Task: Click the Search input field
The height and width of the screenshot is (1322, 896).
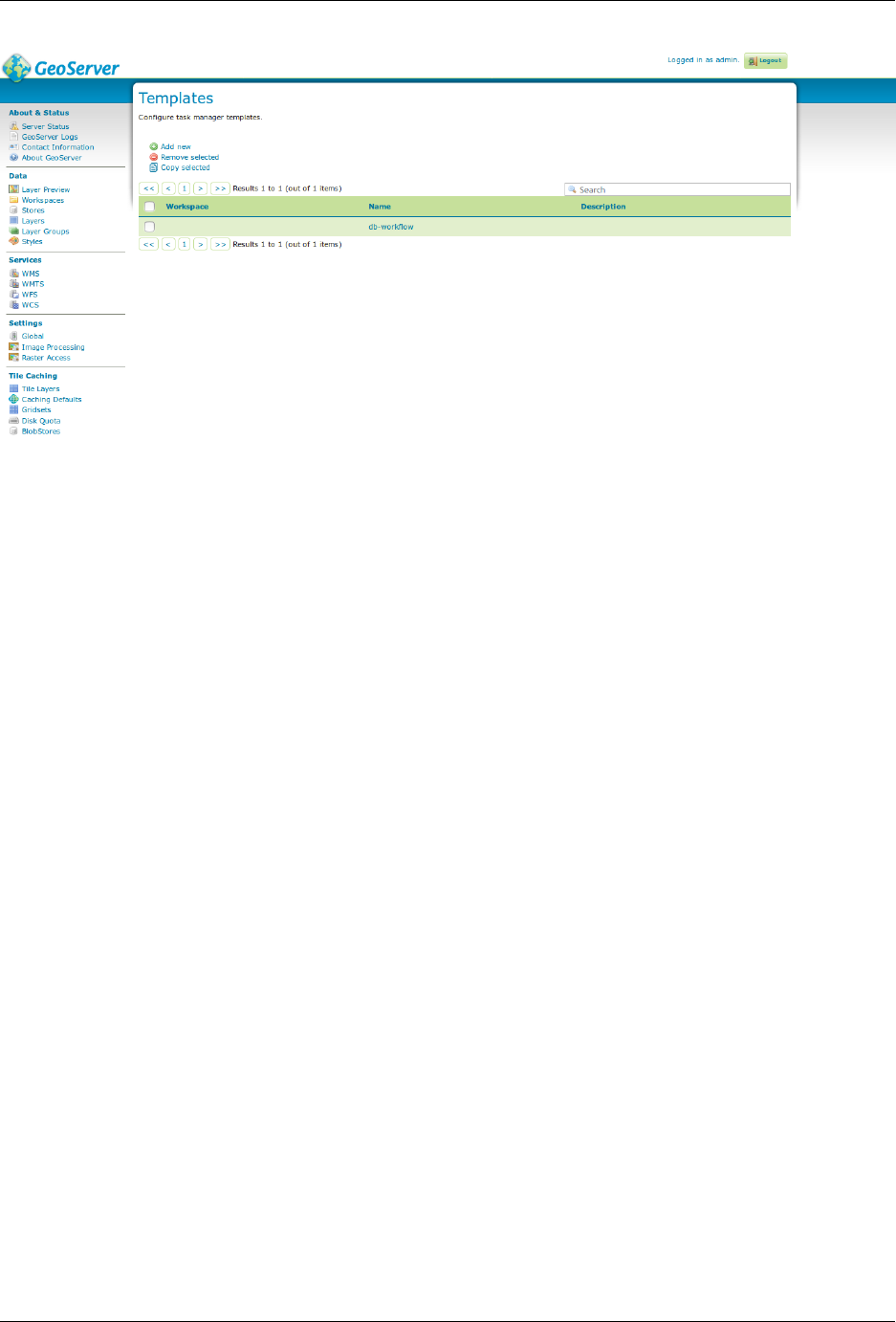Action: (677, 189)
